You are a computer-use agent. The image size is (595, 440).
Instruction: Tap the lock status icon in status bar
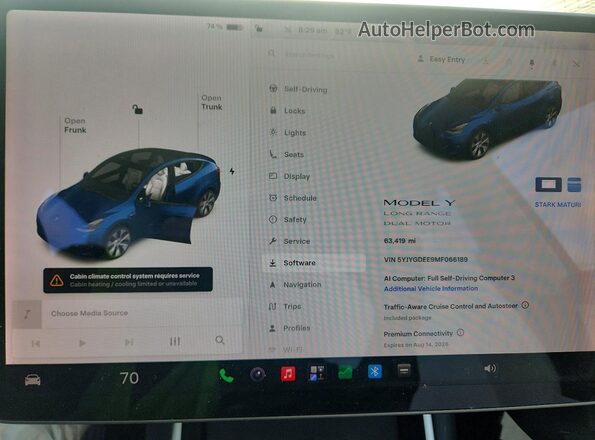coord(259,28)
